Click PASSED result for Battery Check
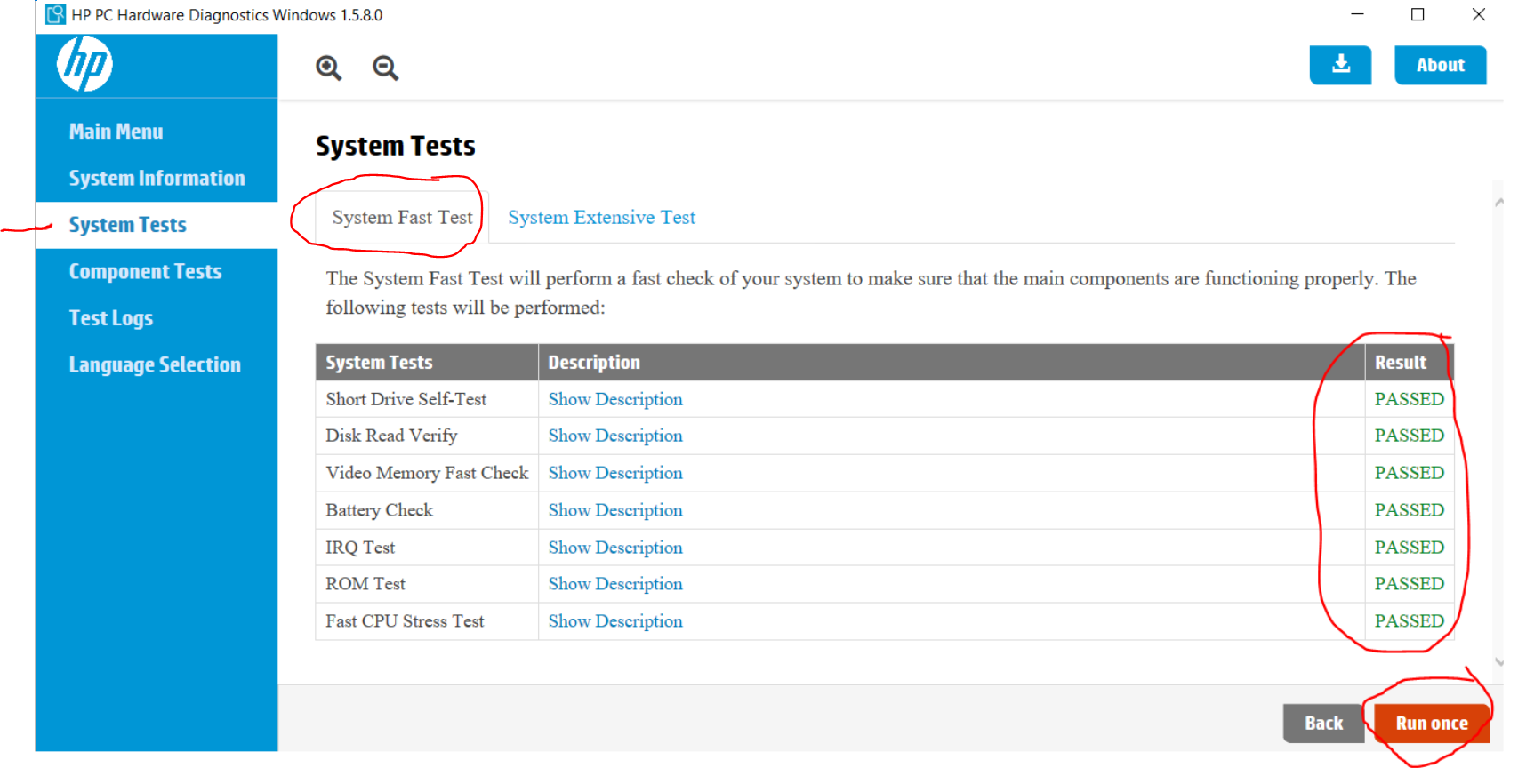The width and height of the screenshot is (1518, 784). point(1410,511)
